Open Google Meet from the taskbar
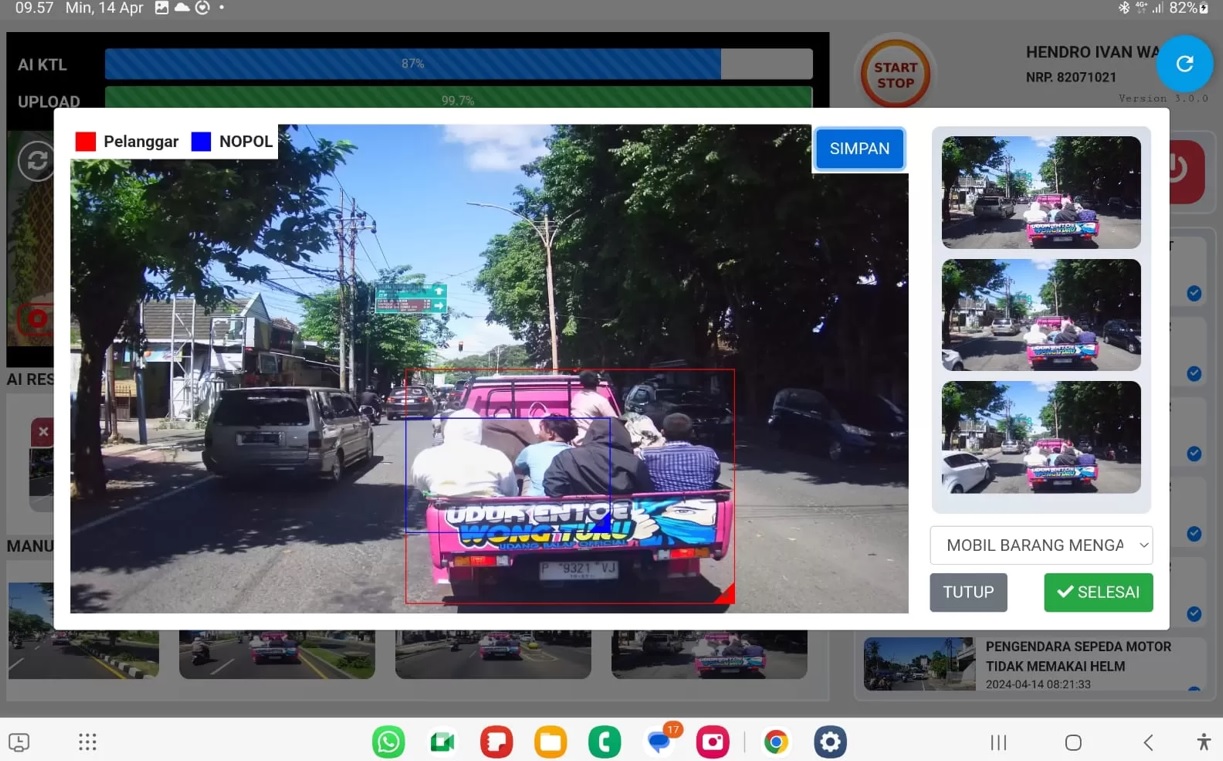The width and height of the screenshot is (1223, 761). [x=442, y=742]
